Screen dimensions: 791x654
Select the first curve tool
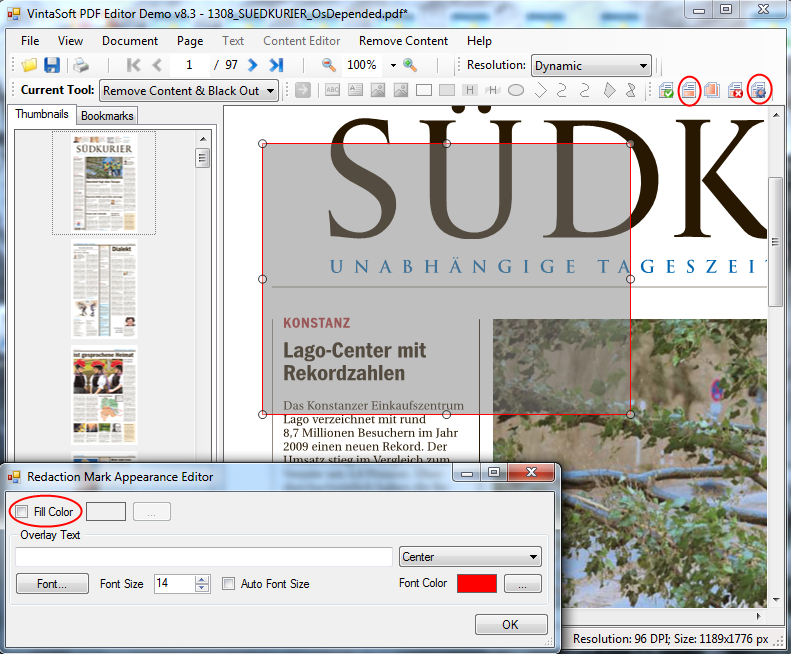tap(561, 90)
